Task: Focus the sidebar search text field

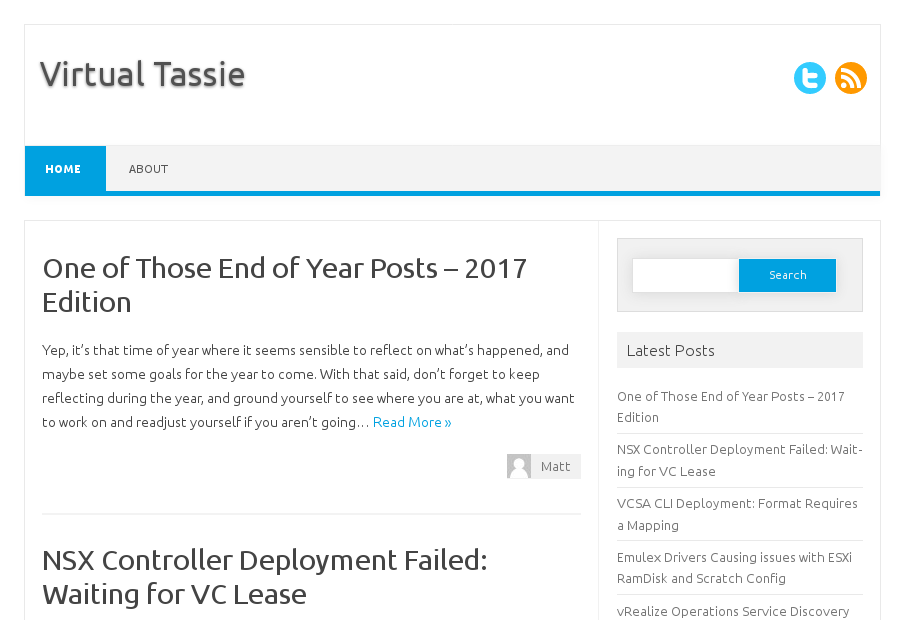Action: pyautogui.click(x=686, y=275)
